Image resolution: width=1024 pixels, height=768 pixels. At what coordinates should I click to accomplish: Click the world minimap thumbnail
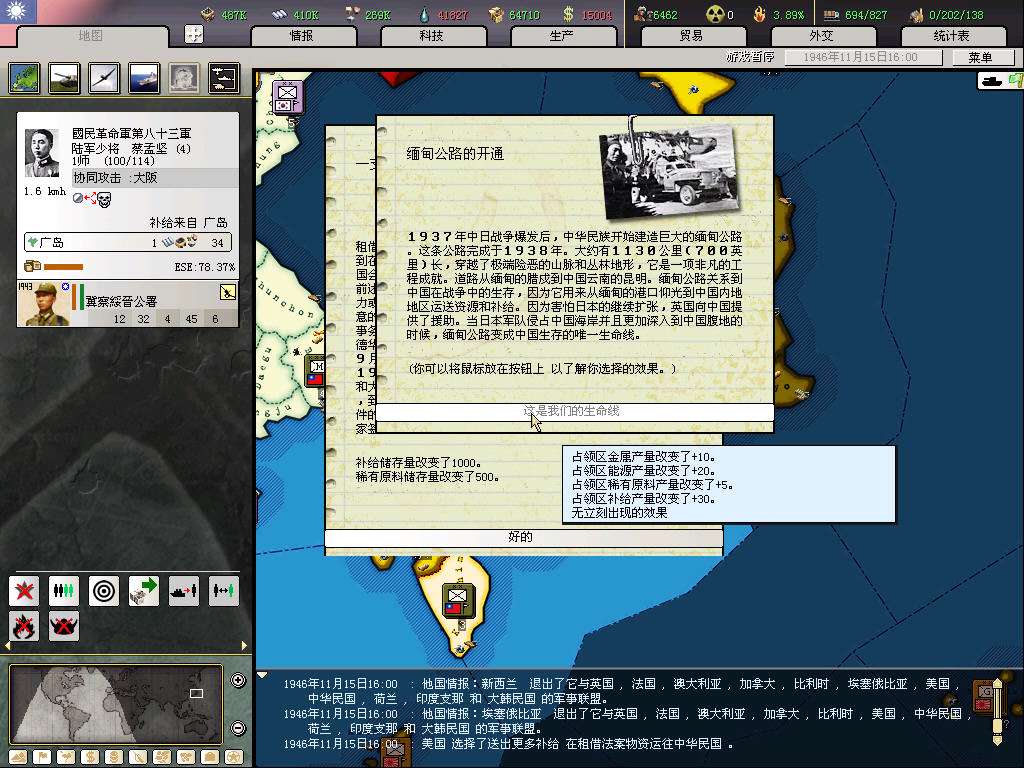click(118, 704)
